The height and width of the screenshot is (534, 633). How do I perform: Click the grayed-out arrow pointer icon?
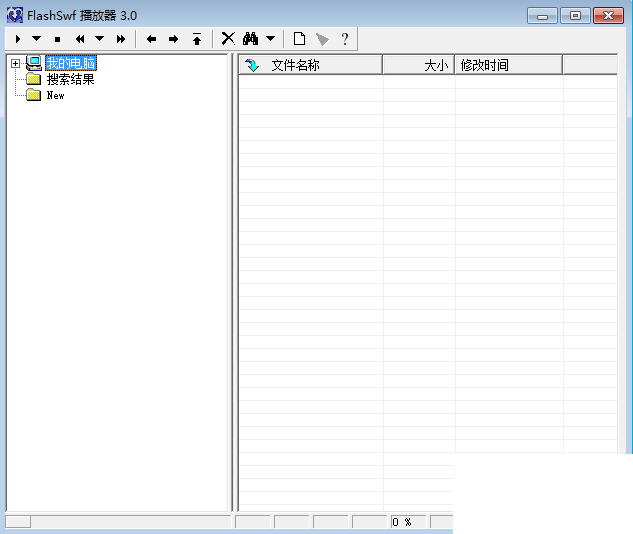point(322,39)
